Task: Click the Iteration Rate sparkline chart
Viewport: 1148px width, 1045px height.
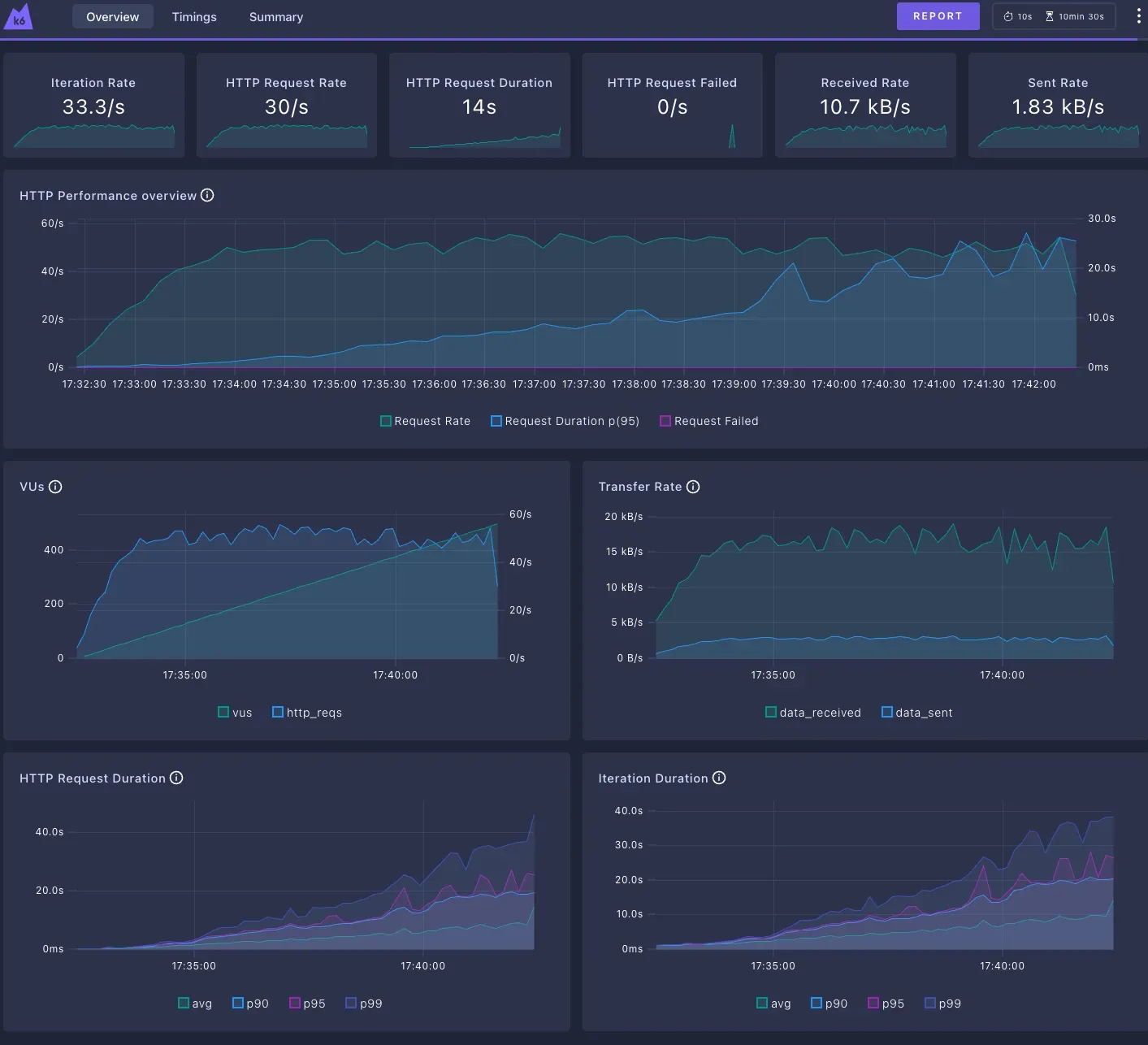Action: (94, 136)
